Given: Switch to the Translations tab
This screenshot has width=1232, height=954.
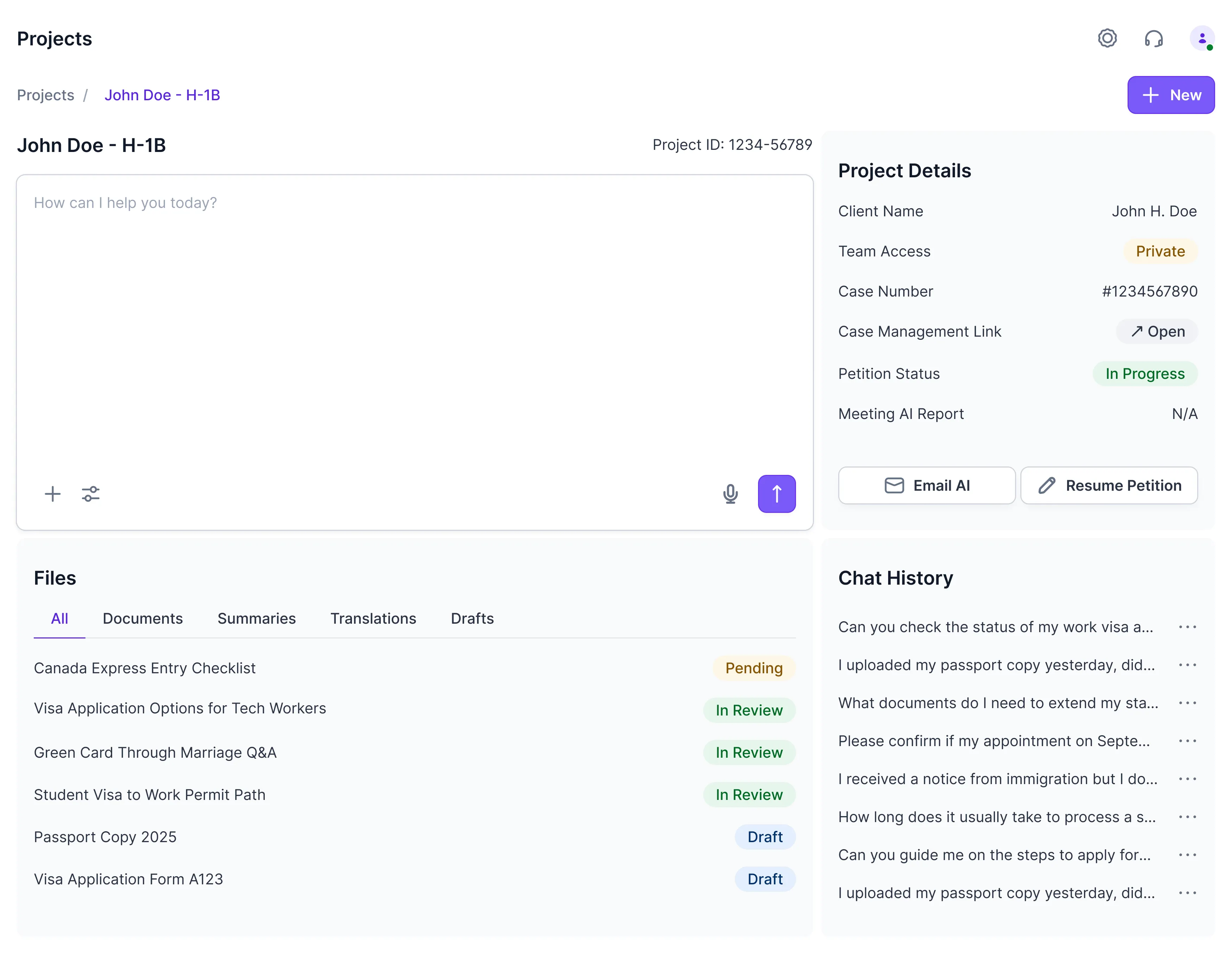Looking at the screenshot, I should coord(373,619).
